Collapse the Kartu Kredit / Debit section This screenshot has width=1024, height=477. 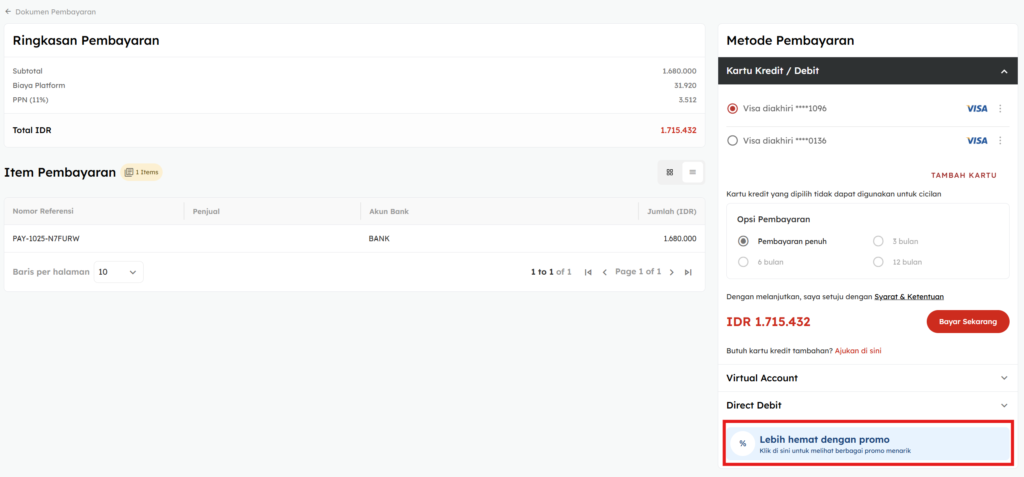pos(1003,71)
